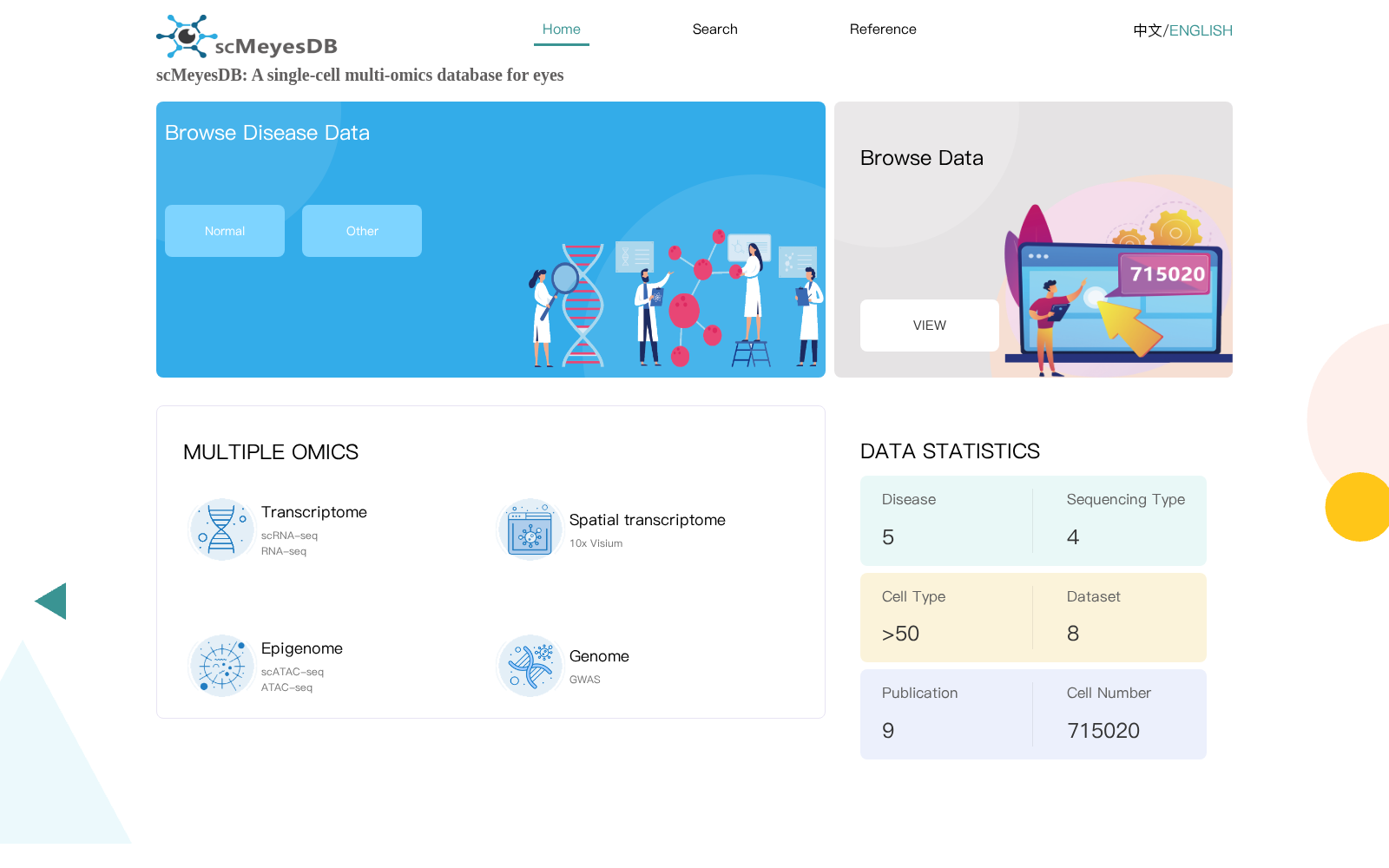
Task: Click the Cell Type label
Action: (x=913, y=596)
